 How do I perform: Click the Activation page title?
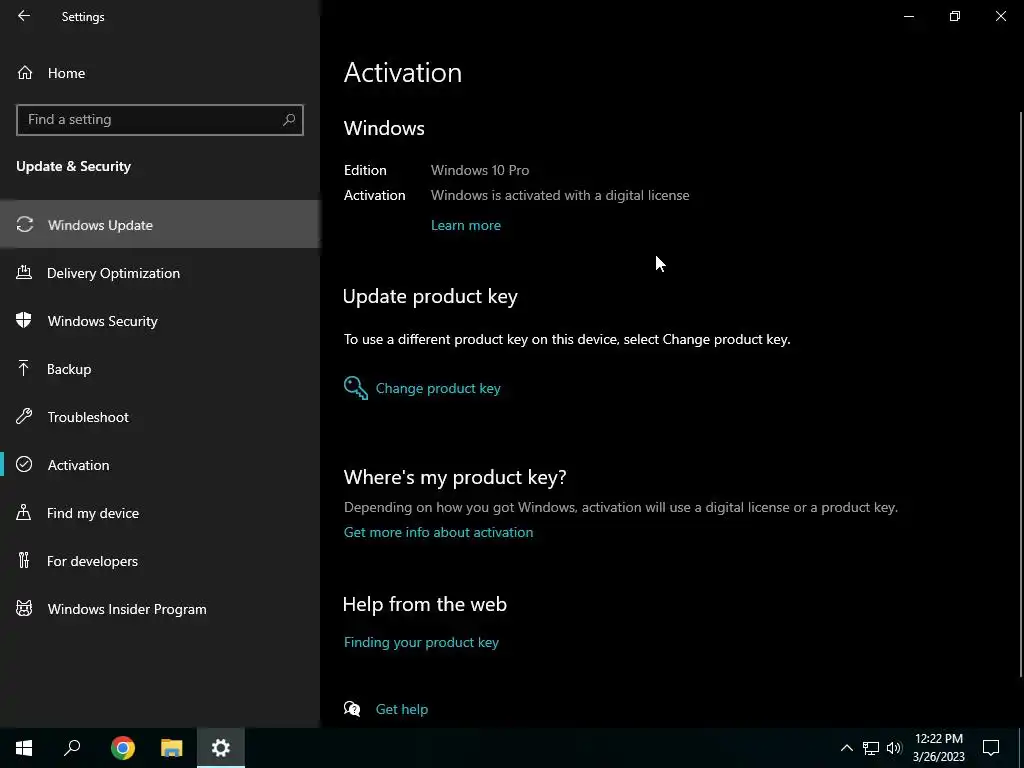403,72
